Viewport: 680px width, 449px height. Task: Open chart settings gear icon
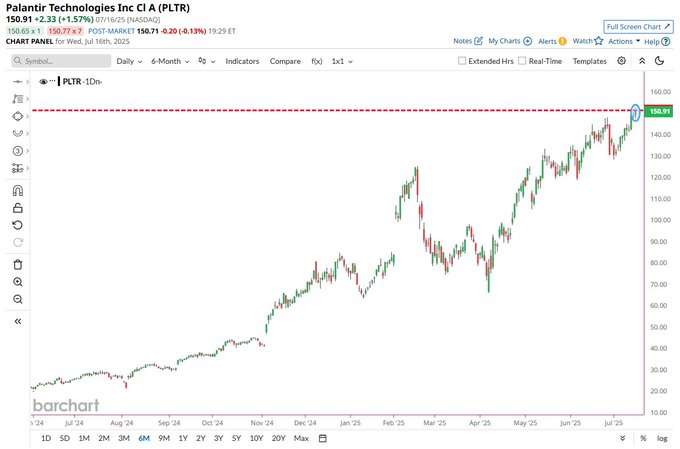pos(622,61)
